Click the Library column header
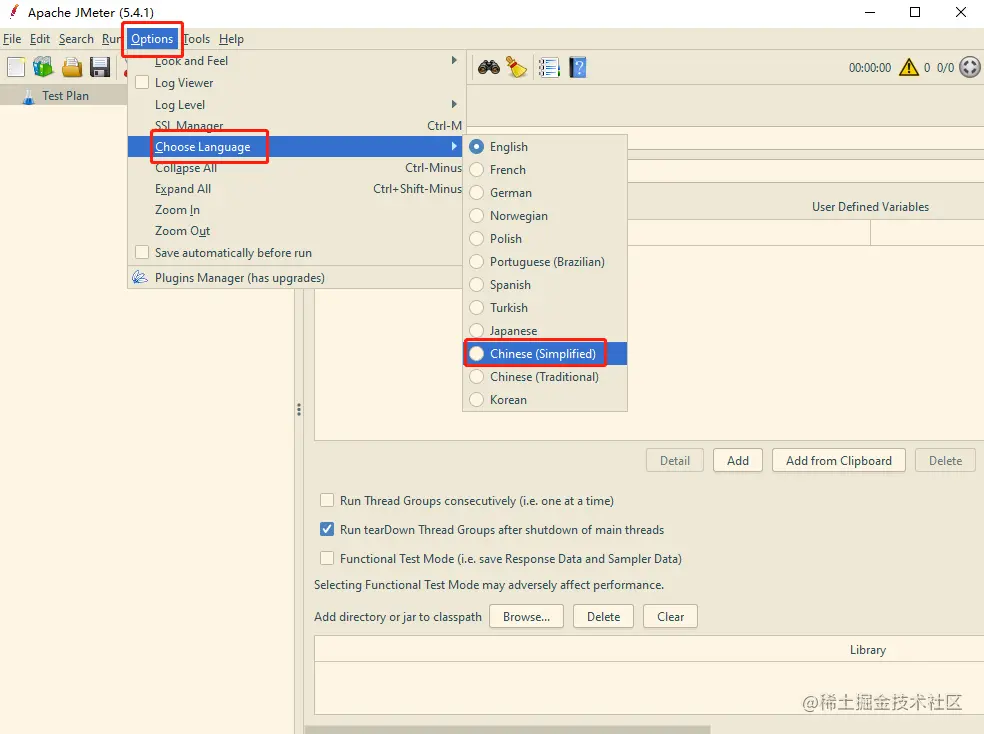 pos(868,650)
